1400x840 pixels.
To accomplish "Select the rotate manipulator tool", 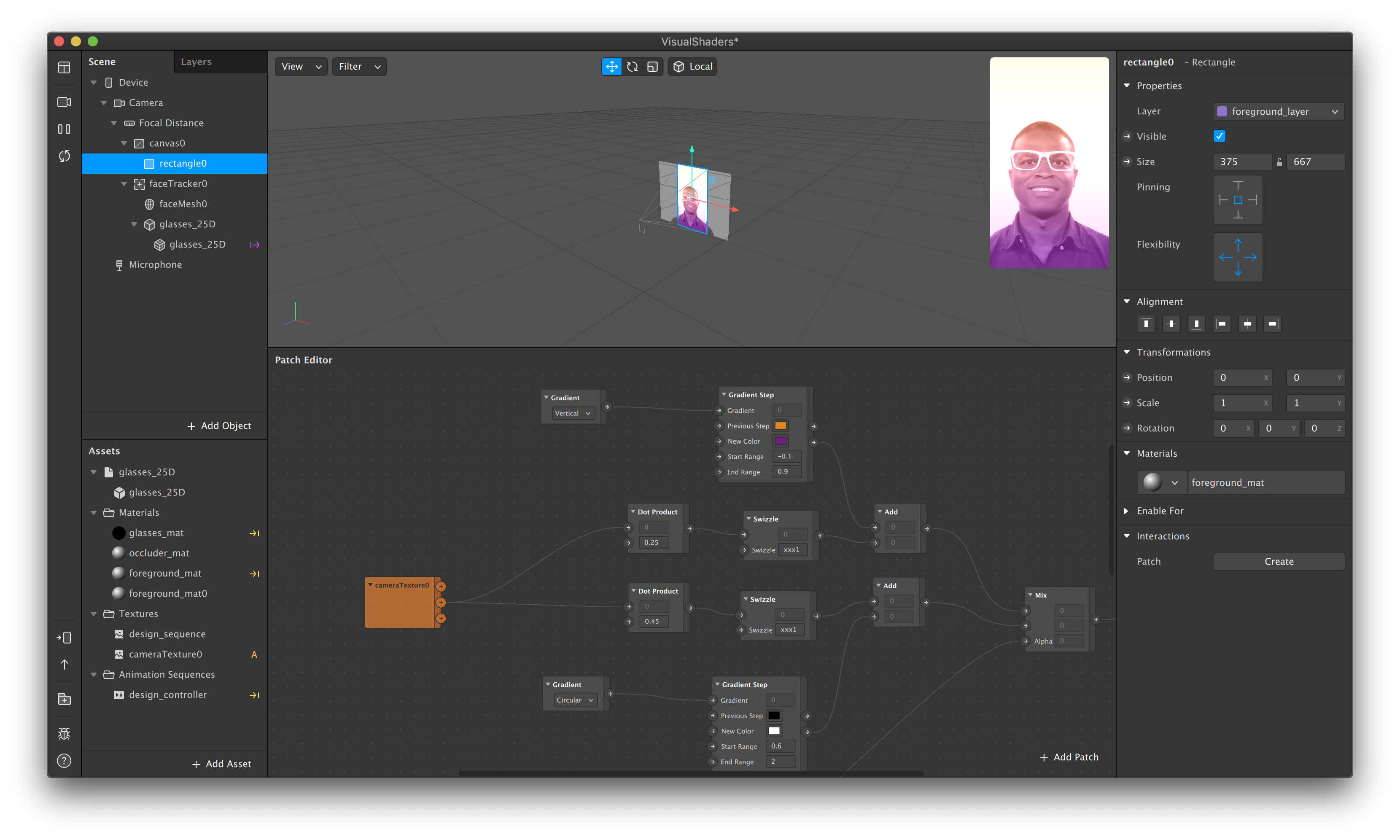I will point(632,67).
